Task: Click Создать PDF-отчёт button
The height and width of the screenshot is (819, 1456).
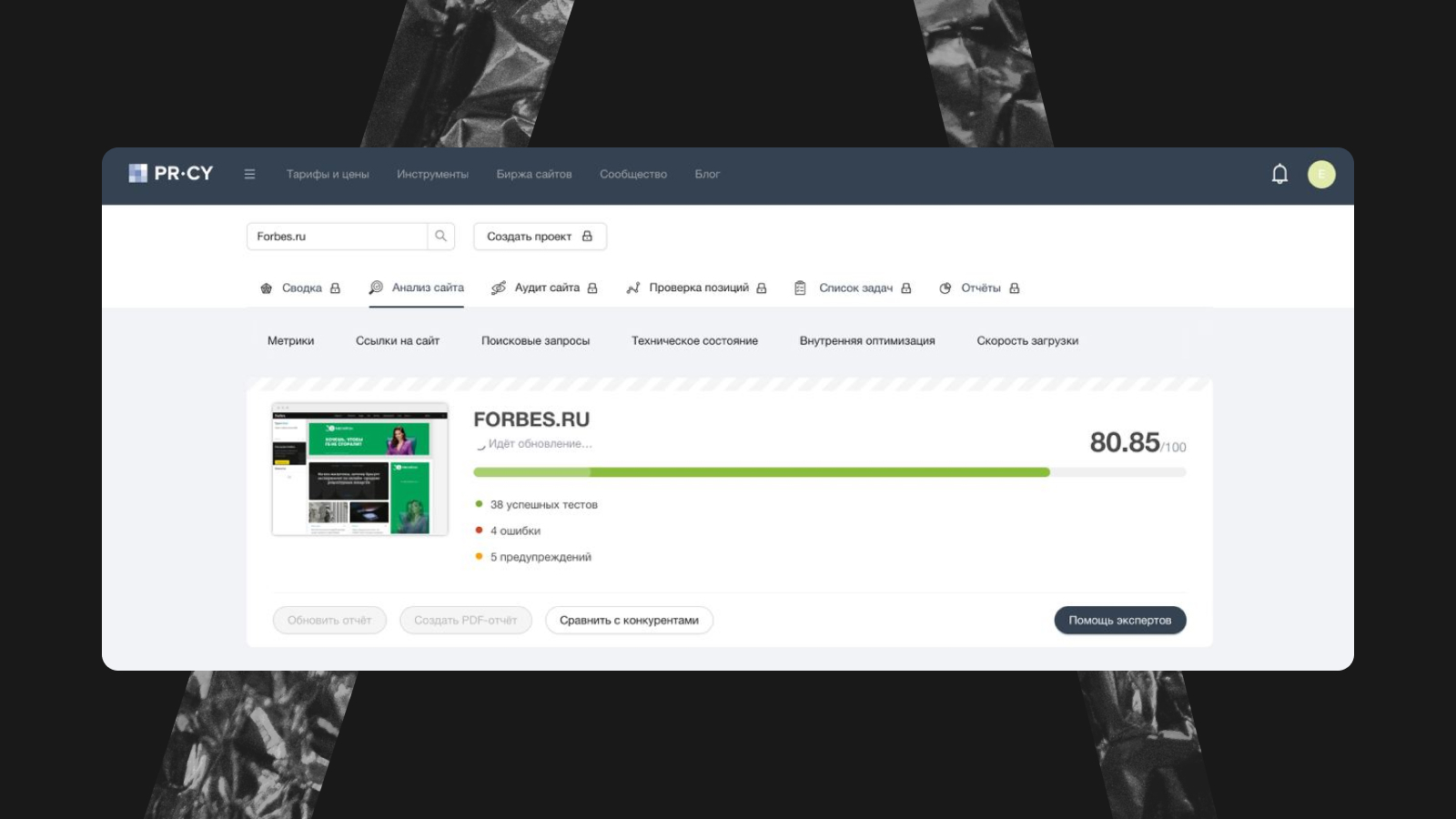Action: (466, 621)
